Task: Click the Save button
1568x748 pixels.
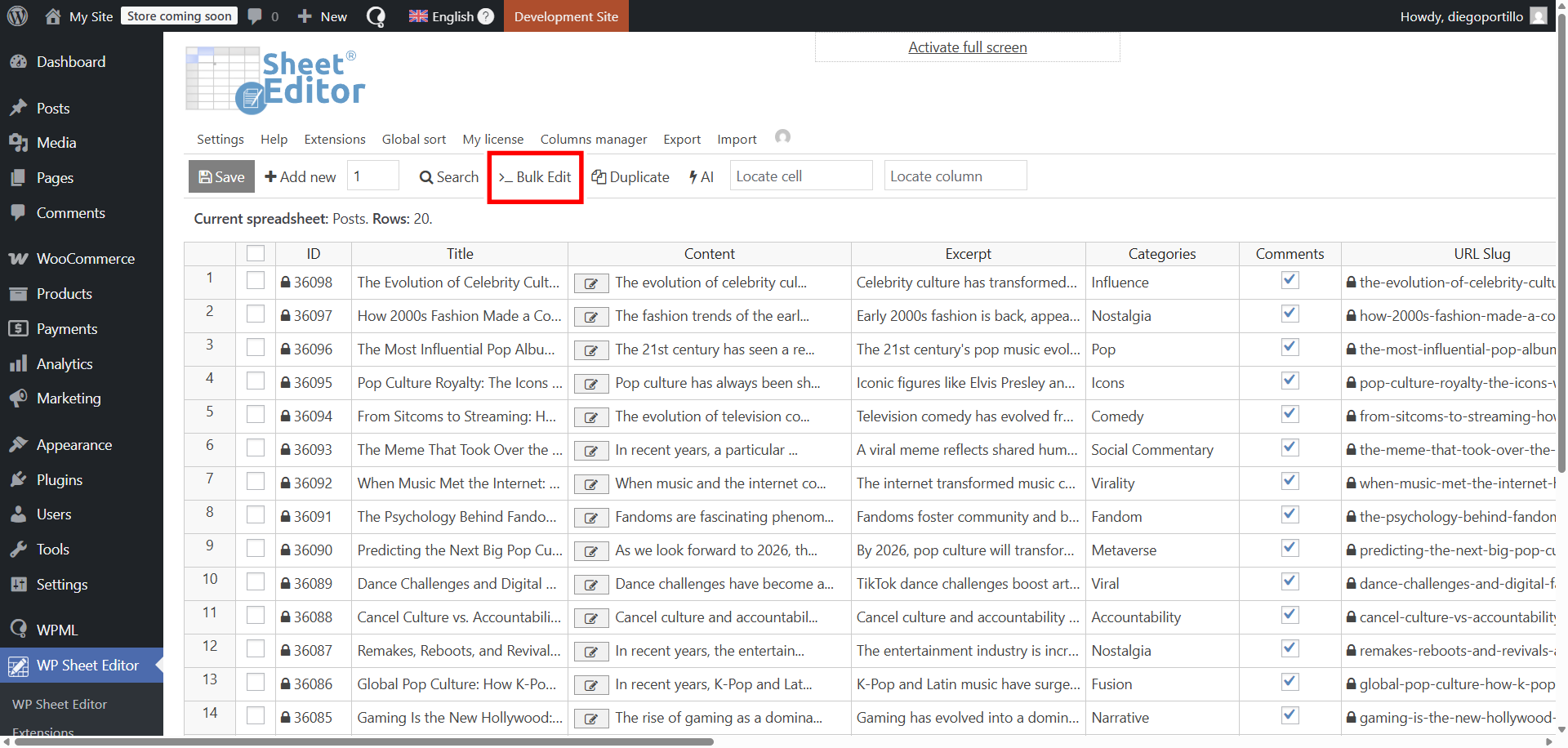Action: tap(222, 177)
